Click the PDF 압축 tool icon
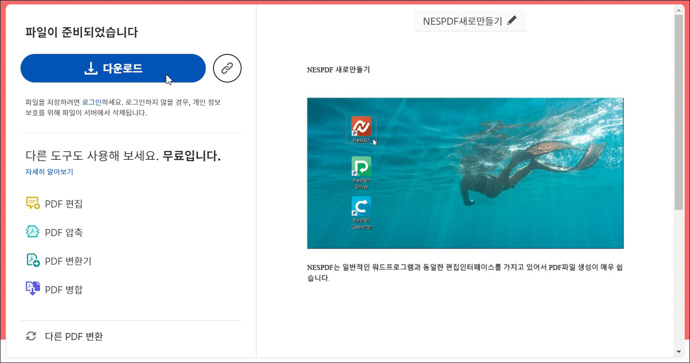Image resolution: width=690 pixels, height=363 pixels. click(x=33, y=232)
